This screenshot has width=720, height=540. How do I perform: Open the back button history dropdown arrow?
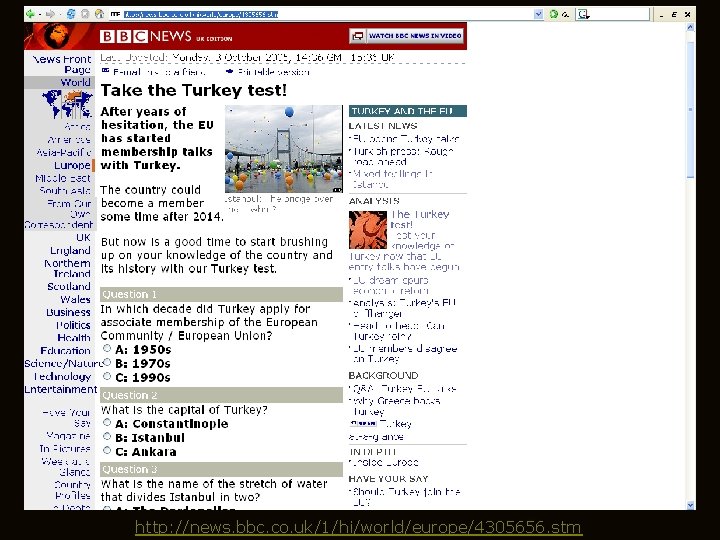coord(39,14)
